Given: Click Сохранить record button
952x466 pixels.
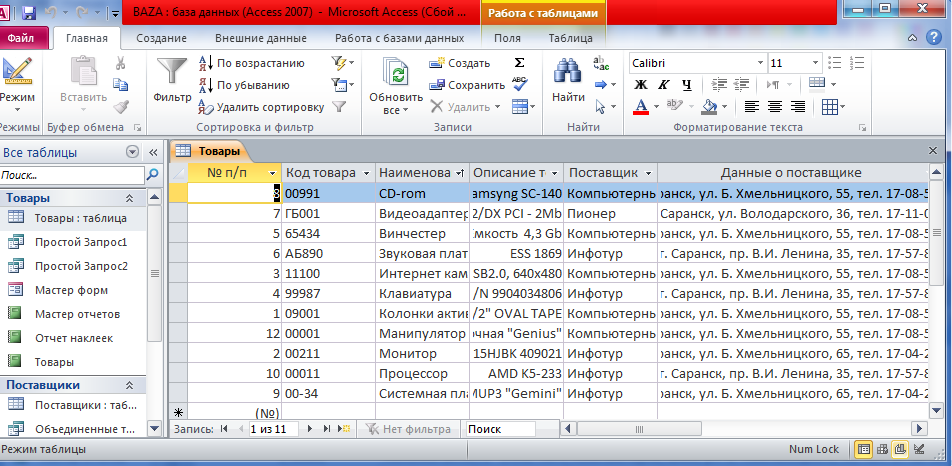Looking at the screenshot, I should 466,85.
